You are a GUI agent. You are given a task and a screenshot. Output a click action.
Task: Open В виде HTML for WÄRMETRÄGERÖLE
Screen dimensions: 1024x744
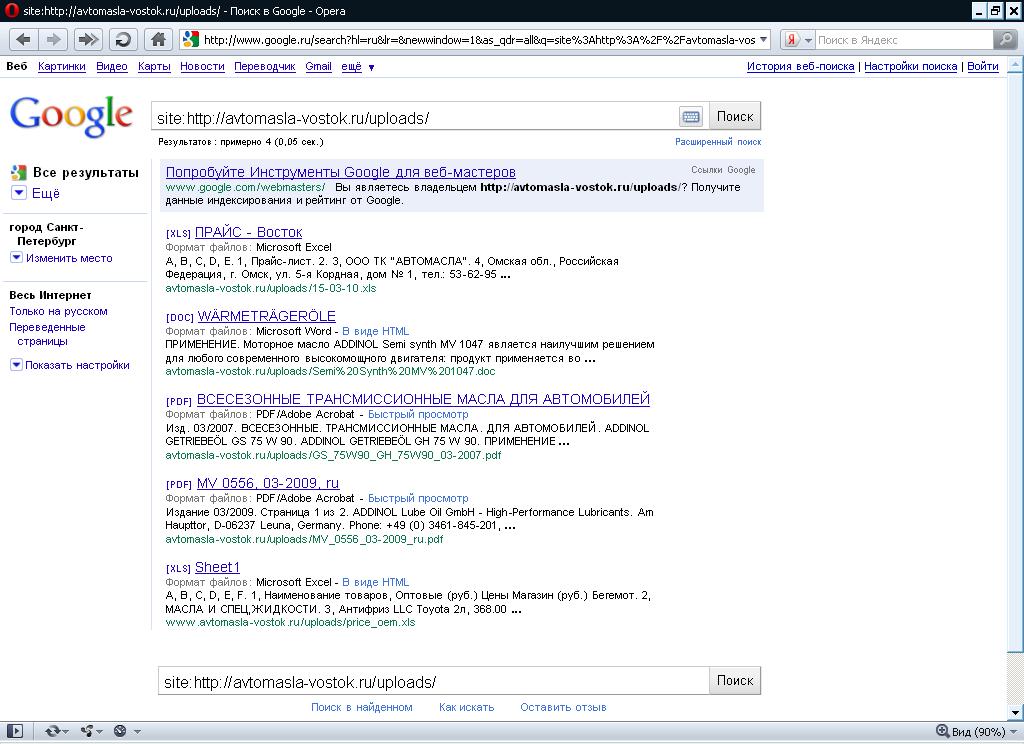(376, 331)
